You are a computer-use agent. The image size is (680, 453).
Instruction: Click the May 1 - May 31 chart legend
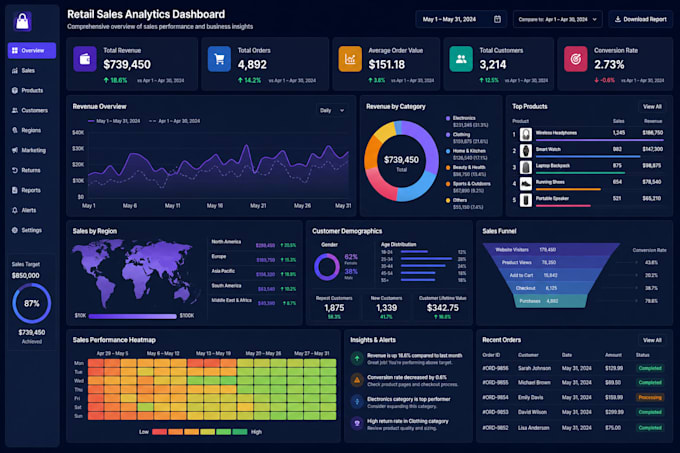point(114,121)
